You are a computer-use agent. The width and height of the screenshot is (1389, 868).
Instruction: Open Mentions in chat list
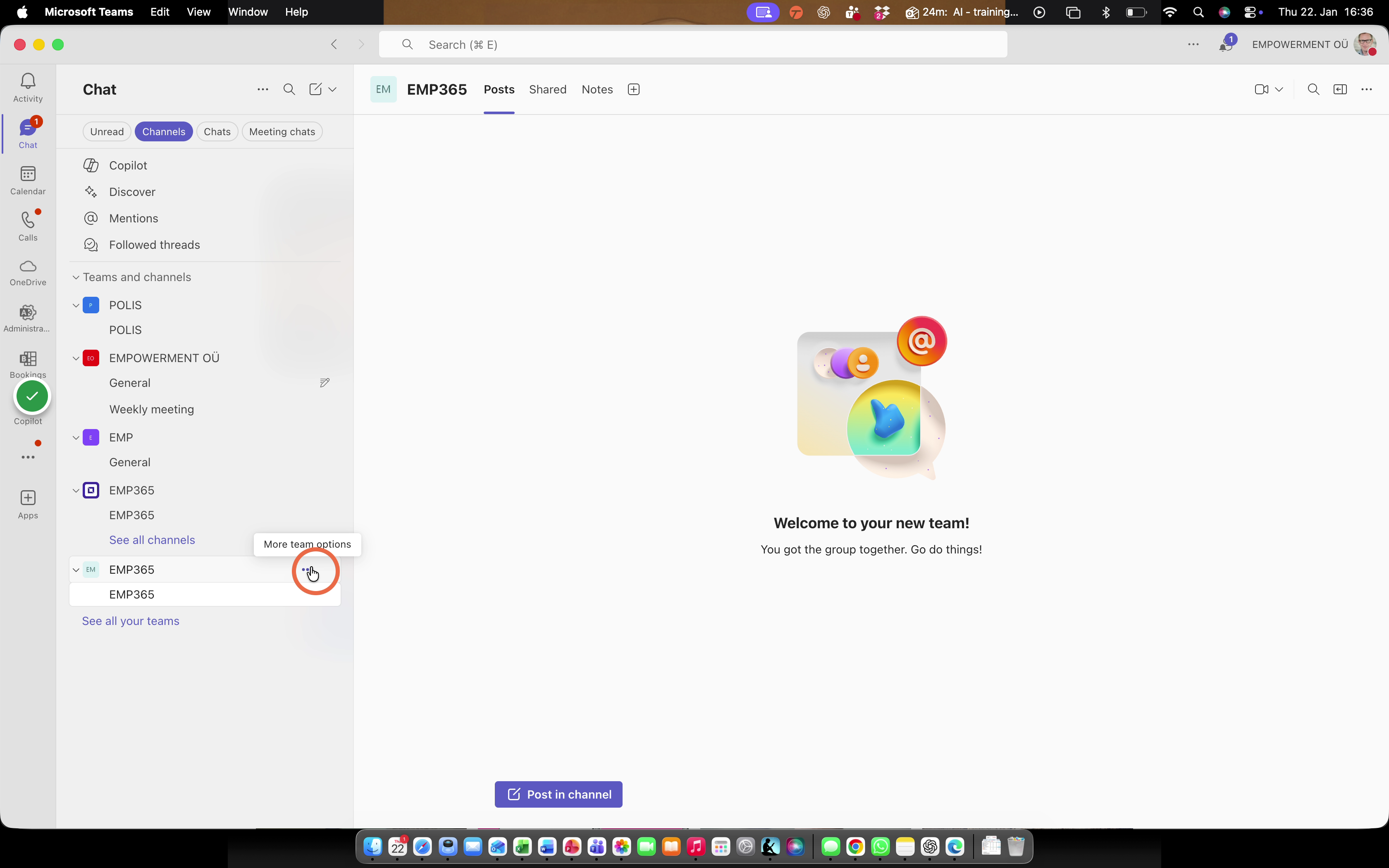133,218
